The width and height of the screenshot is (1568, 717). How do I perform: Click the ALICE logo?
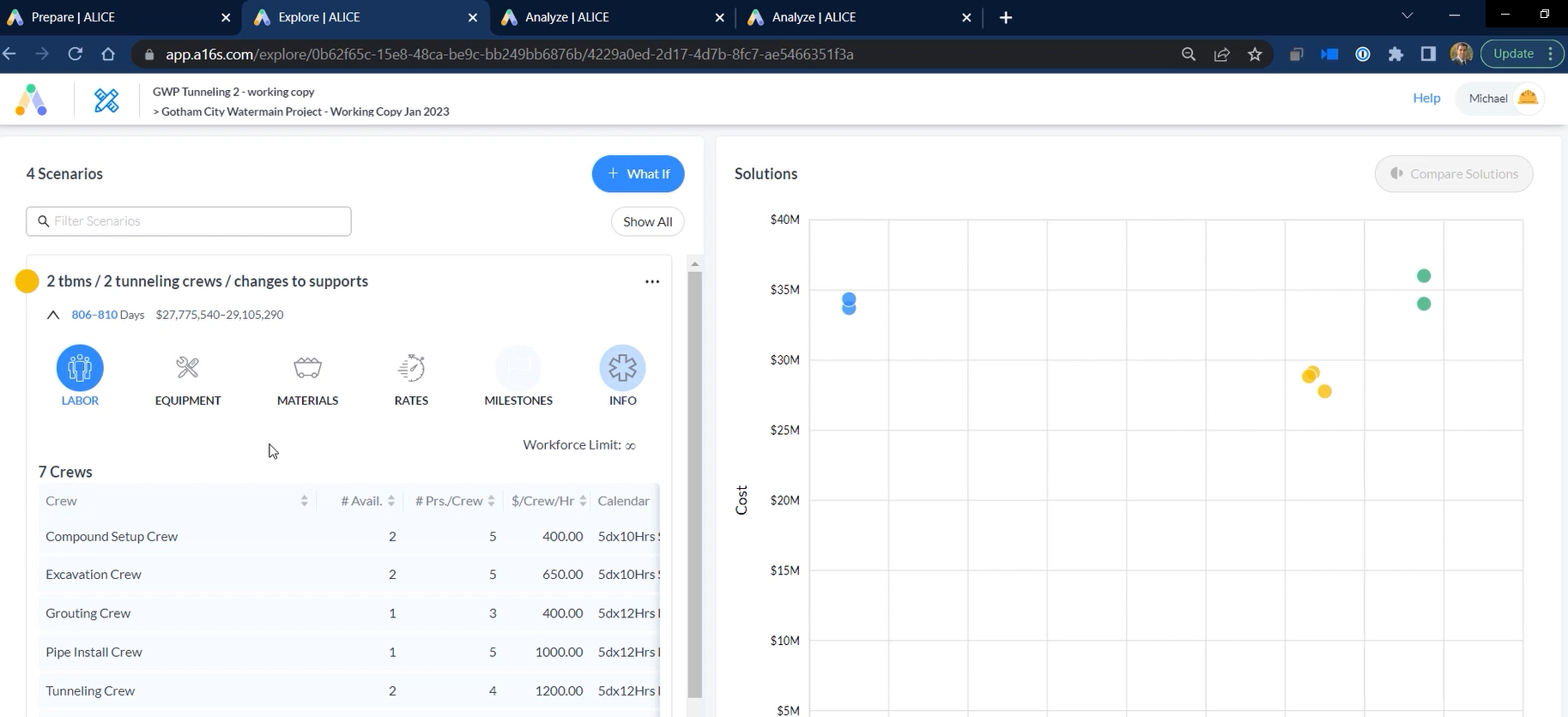click(x=32, y=100)
